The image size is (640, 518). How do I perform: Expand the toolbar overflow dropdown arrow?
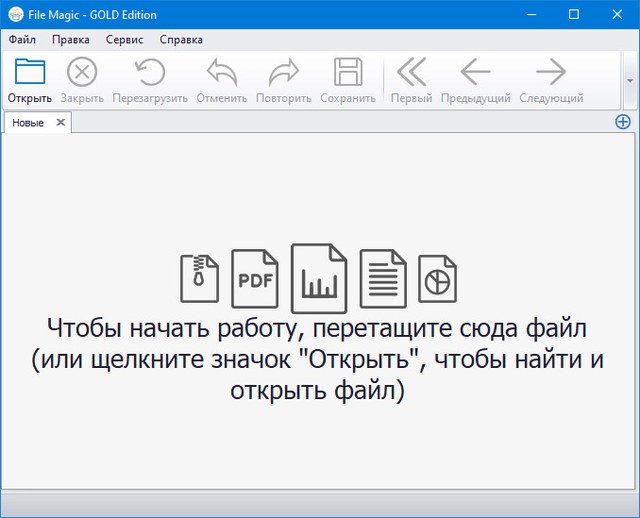click(630, 80)
